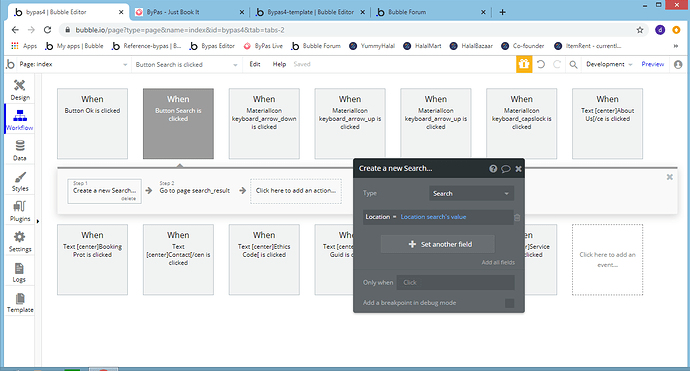Open the Type Search dropdown
The width and height of the screenshot is (690, 371).
[471, 193]
